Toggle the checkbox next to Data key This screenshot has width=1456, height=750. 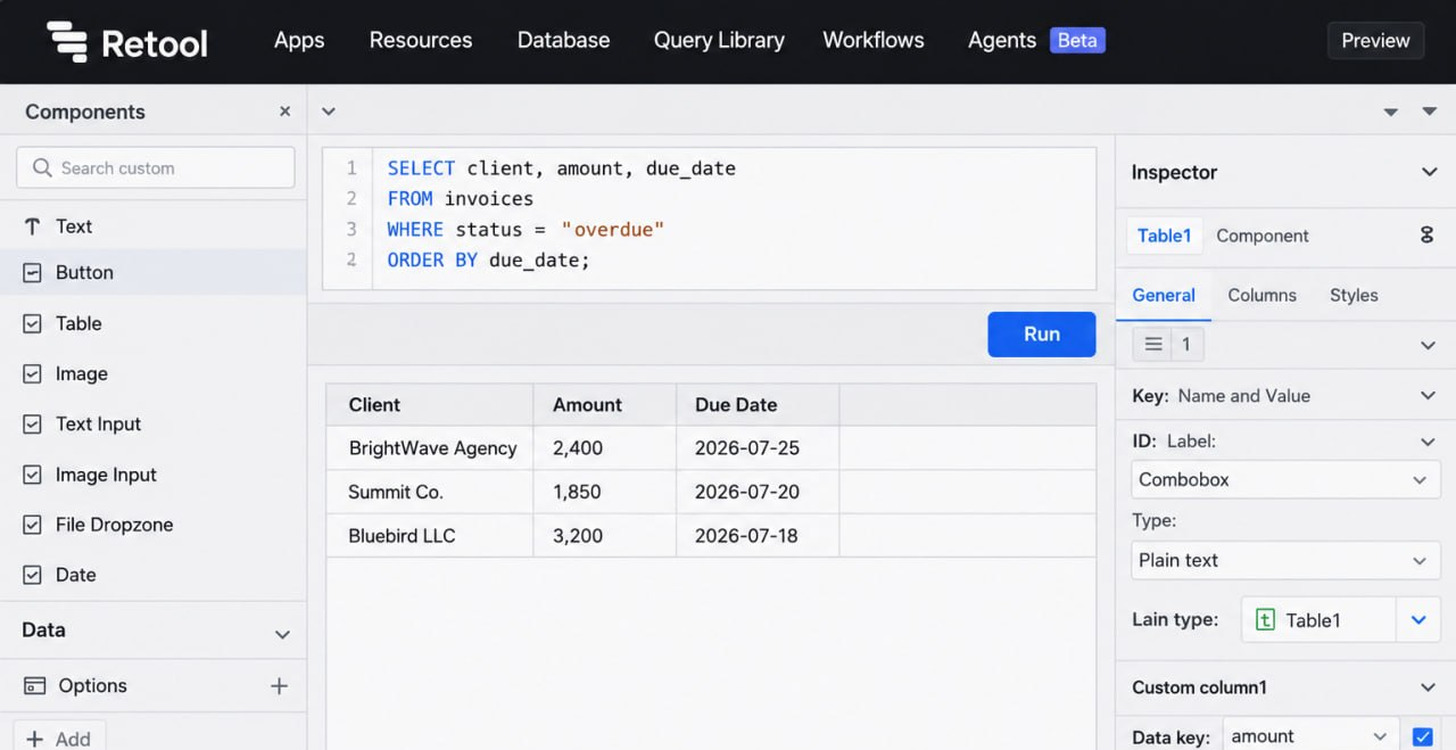[1422, 737]
